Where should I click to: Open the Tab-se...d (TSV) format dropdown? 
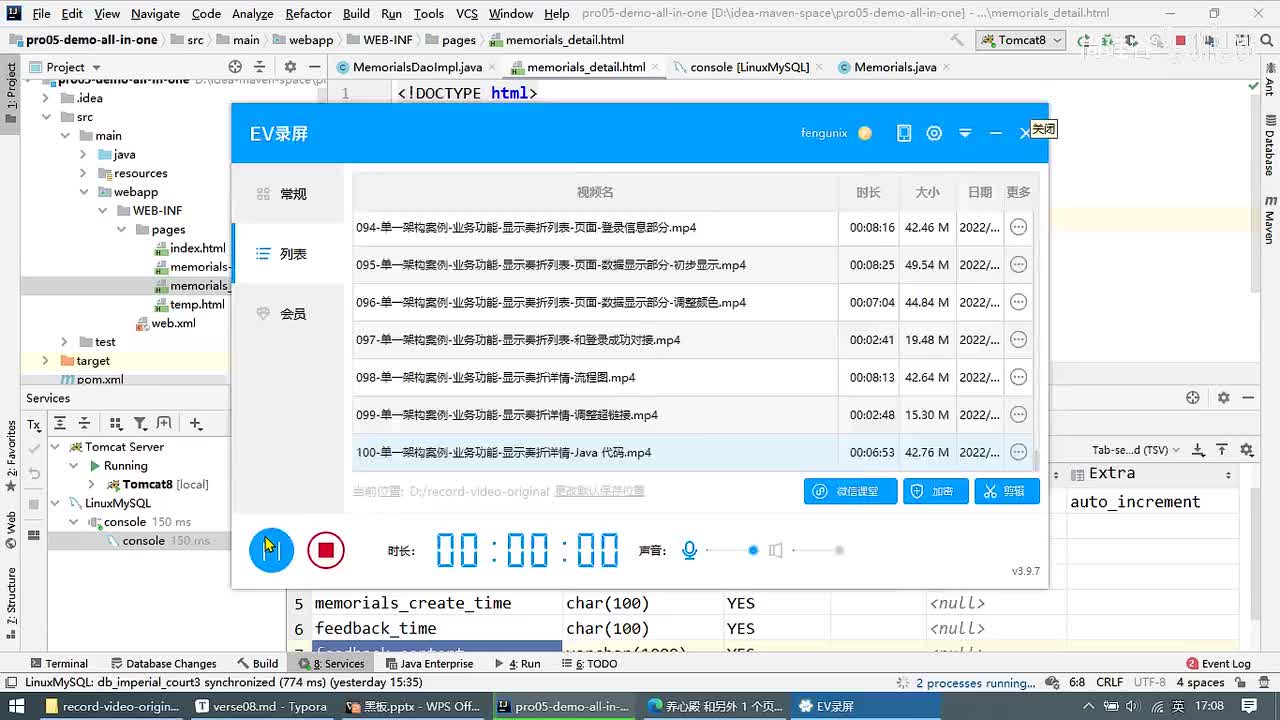(x=1136, y=451)
